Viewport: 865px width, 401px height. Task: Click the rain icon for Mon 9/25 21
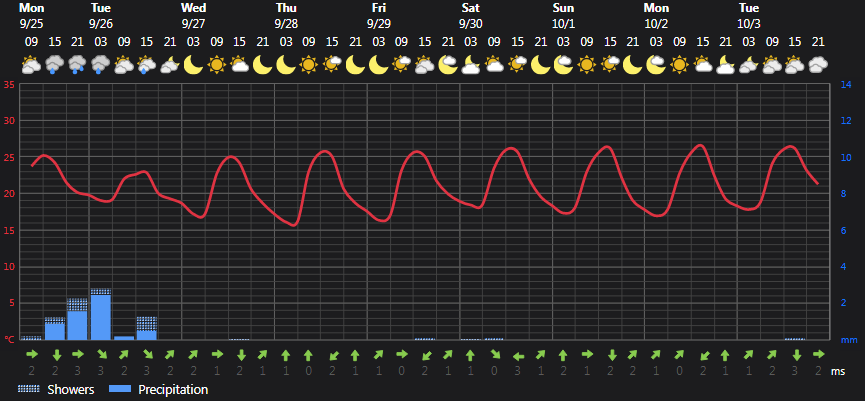pyautogui.click(x=78, y=65)
